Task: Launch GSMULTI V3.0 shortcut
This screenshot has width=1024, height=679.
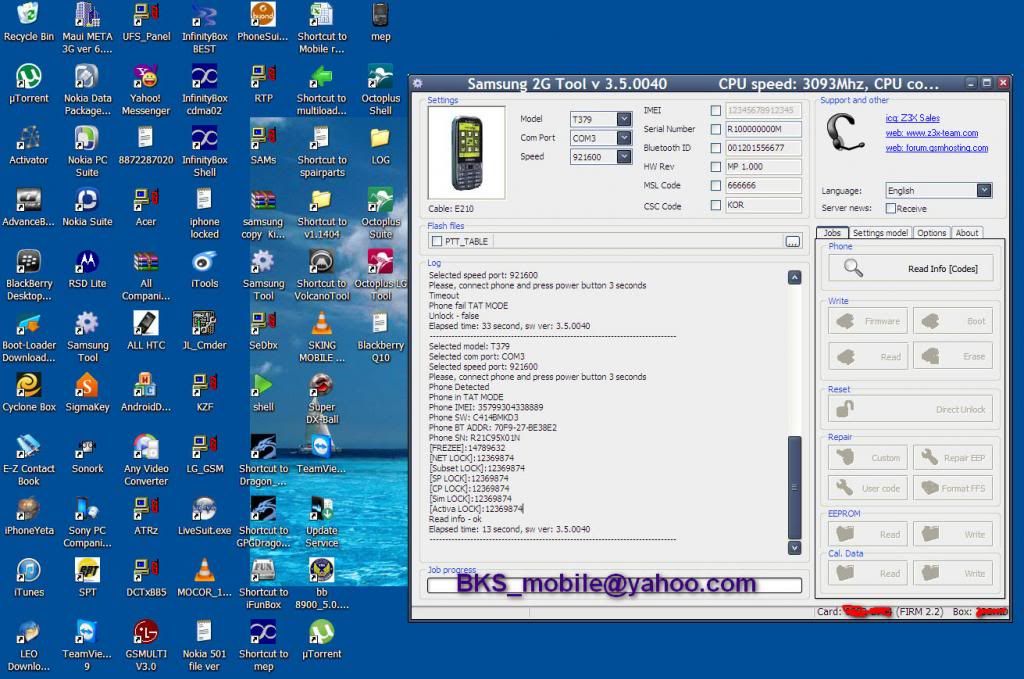Action: (x=146, y=646)
